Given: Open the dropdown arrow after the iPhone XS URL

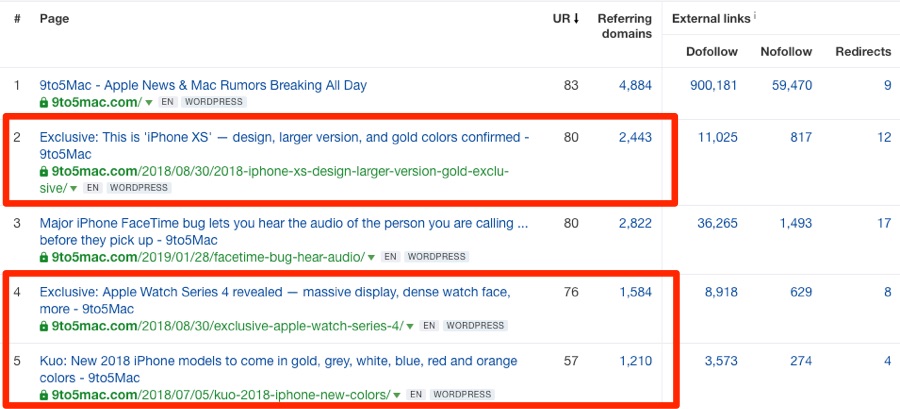Looking at the screenshot, I should [x=73, y=188].
